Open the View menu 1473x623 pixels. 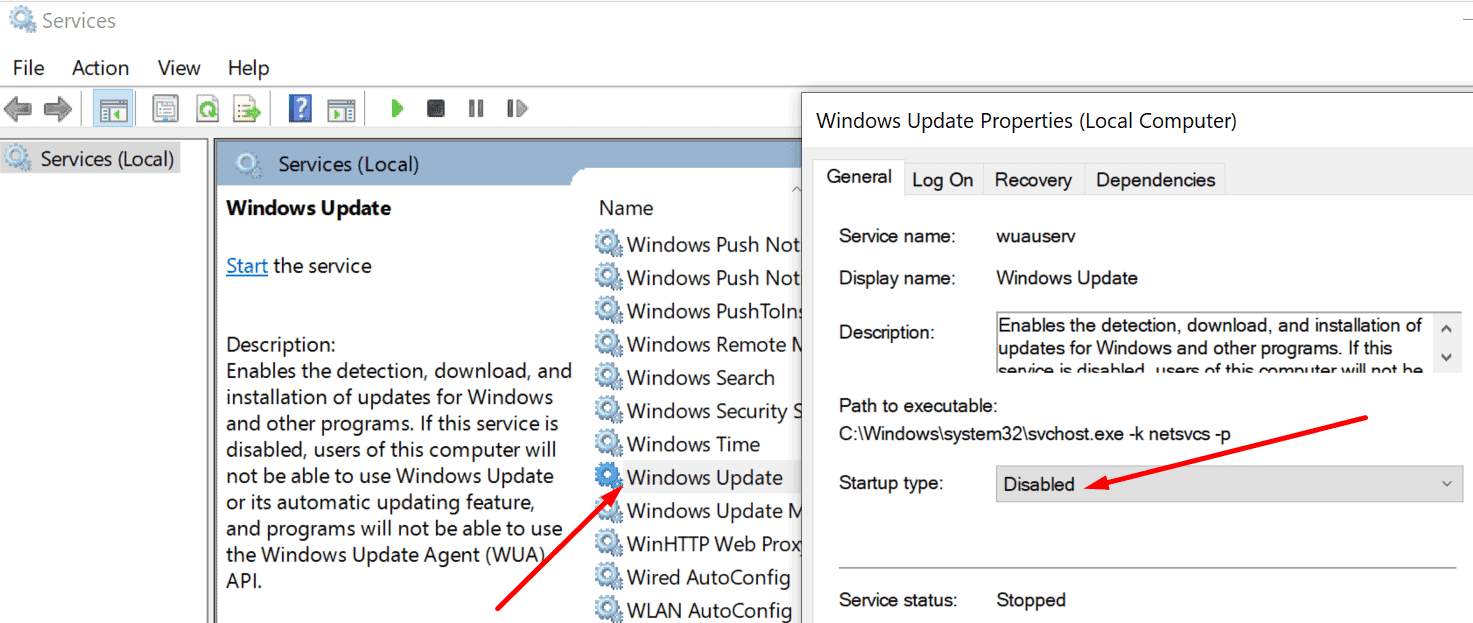(x=179, y=68)
